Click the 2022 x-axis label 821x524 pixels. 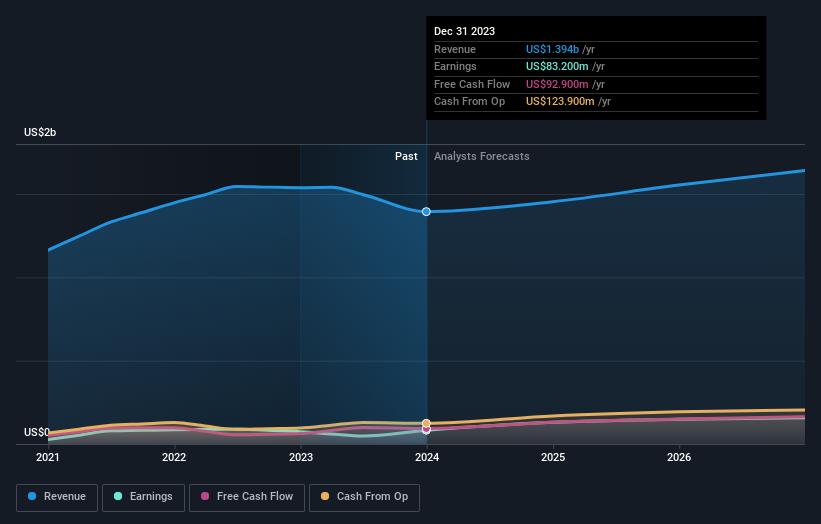[x=174, y=458]
